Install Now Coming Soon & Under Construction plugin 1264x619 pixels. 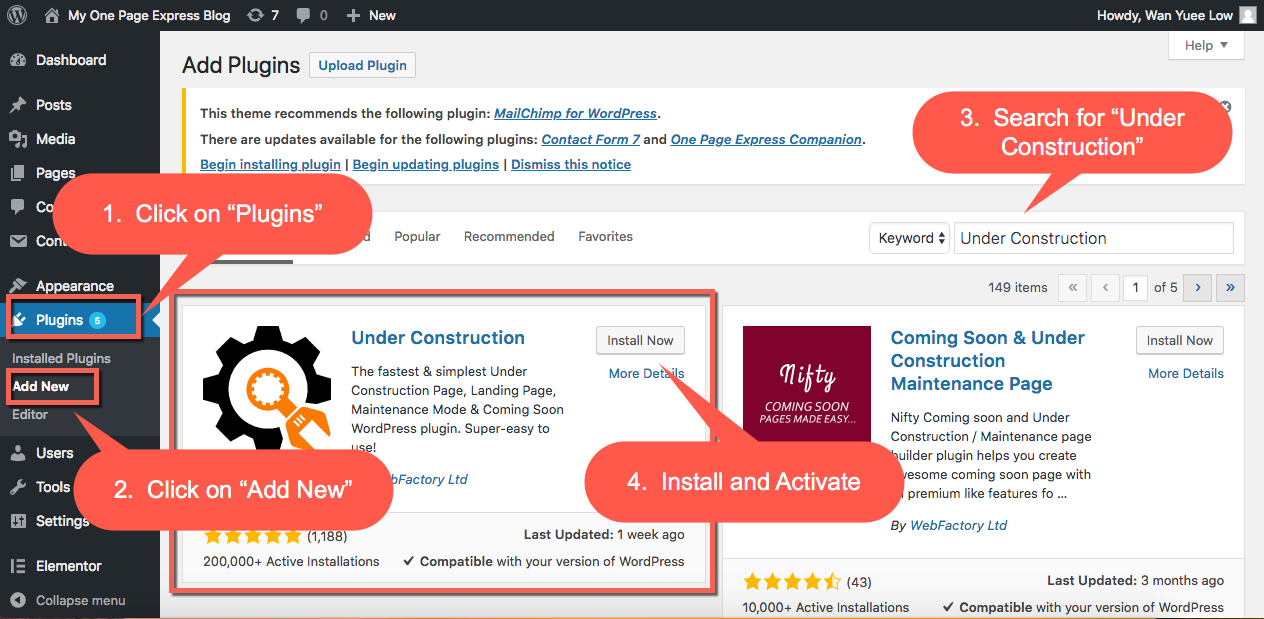pyautogui.click(x=1180, y=340)
